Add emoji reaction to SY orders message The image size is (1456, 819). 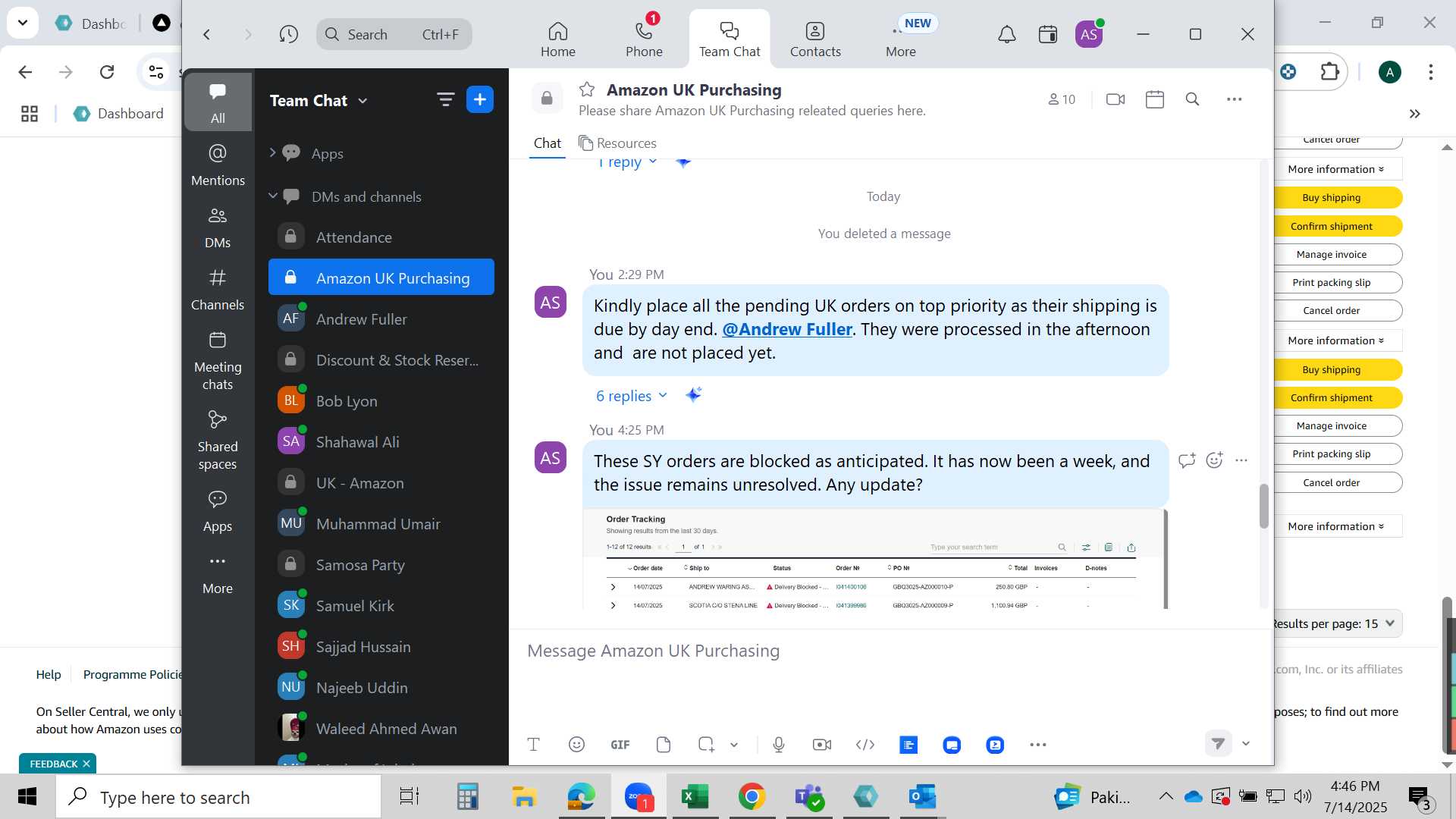click(x=1214, y=460)
